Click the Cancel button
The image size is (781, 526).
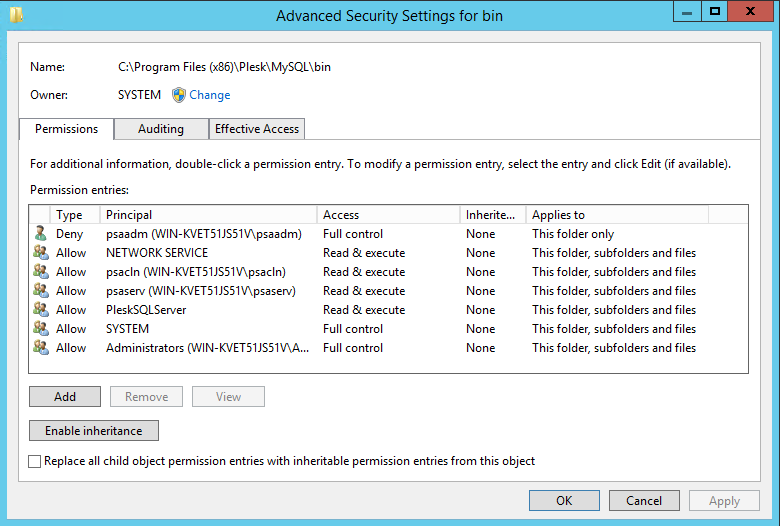644,501
